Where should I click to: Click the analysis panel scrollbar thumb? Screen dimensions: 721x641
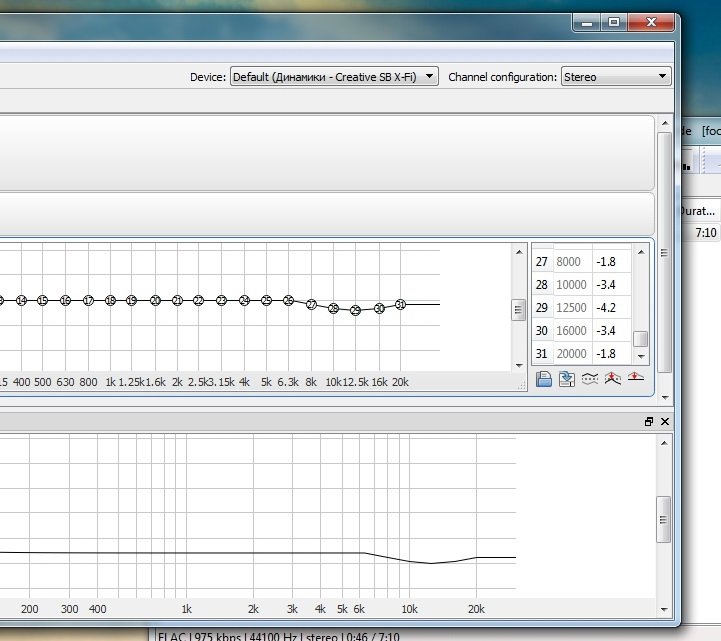pos(664,520)
